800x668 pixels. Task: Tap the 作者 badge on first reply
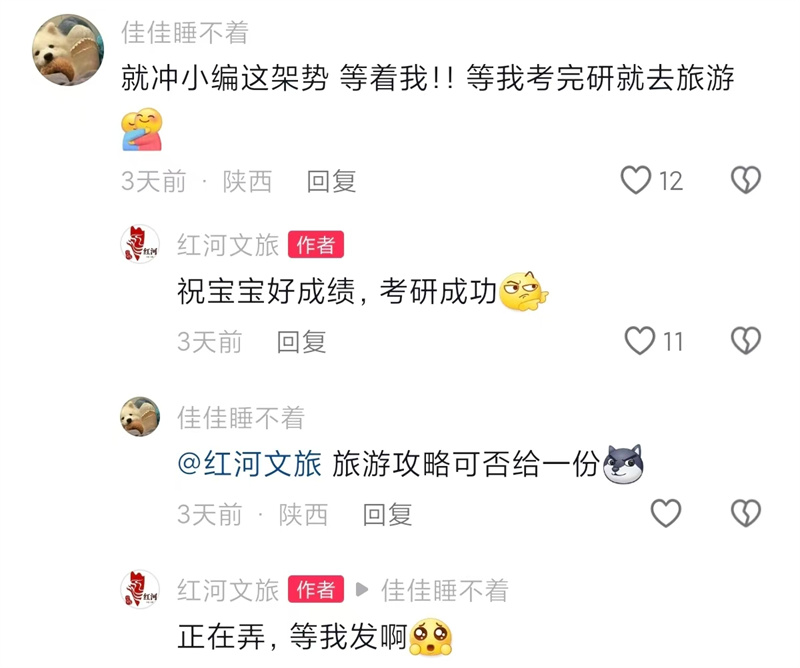point(316,244)
